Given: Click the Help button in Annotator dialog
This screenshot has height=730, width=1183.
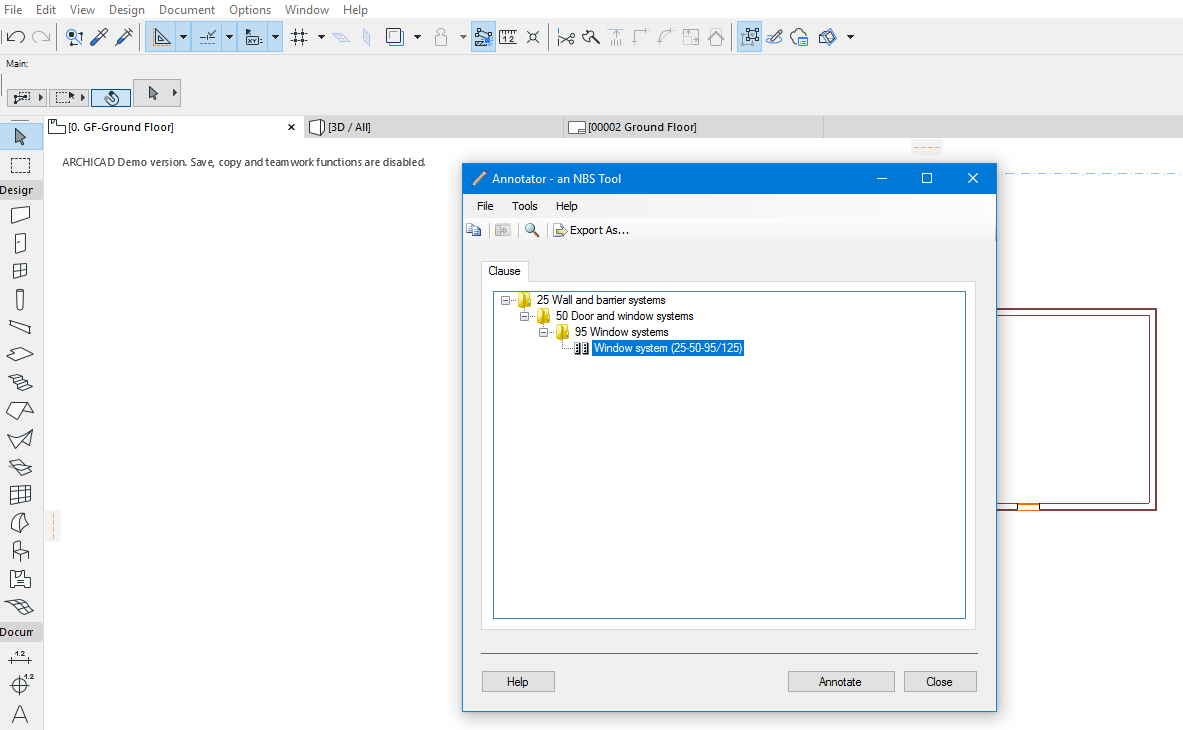Looking at the screenshot, I should [x=518, y=682].
